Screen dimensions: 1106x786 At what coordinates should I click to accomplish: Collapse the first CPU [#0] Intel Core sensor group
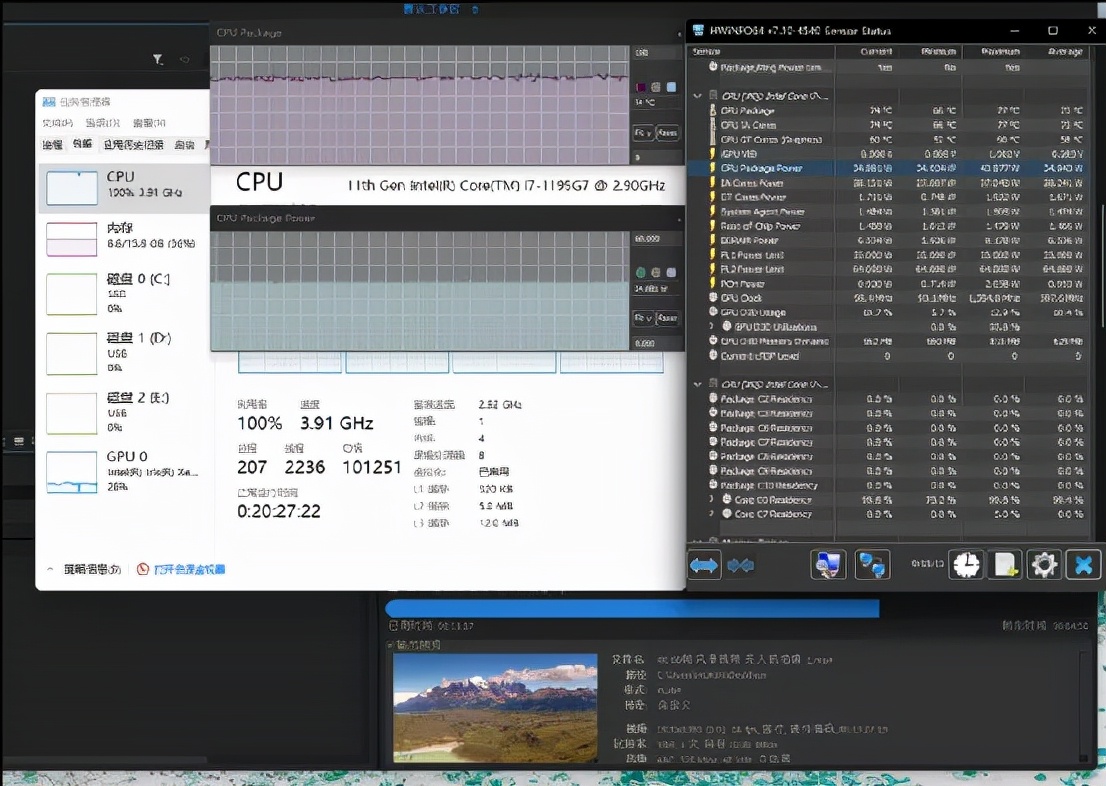click(698, 96)
